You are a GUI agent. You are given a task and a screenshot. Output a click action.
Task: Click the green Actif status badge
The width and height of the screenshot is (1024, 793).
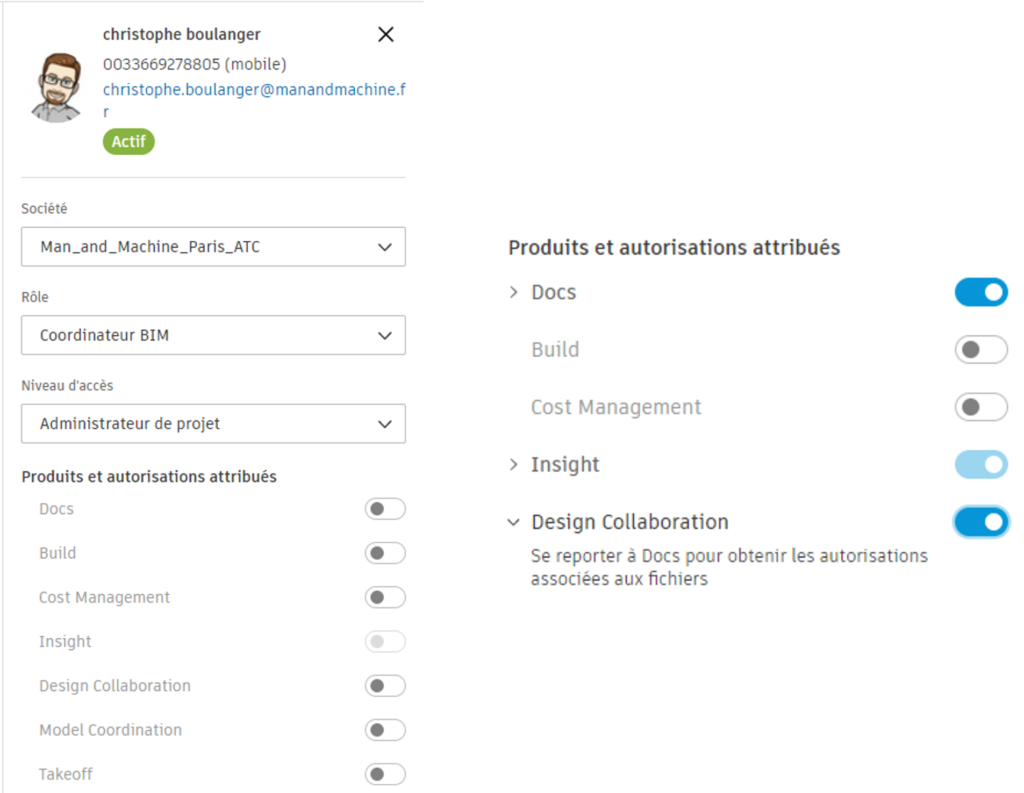coord(129,142)
